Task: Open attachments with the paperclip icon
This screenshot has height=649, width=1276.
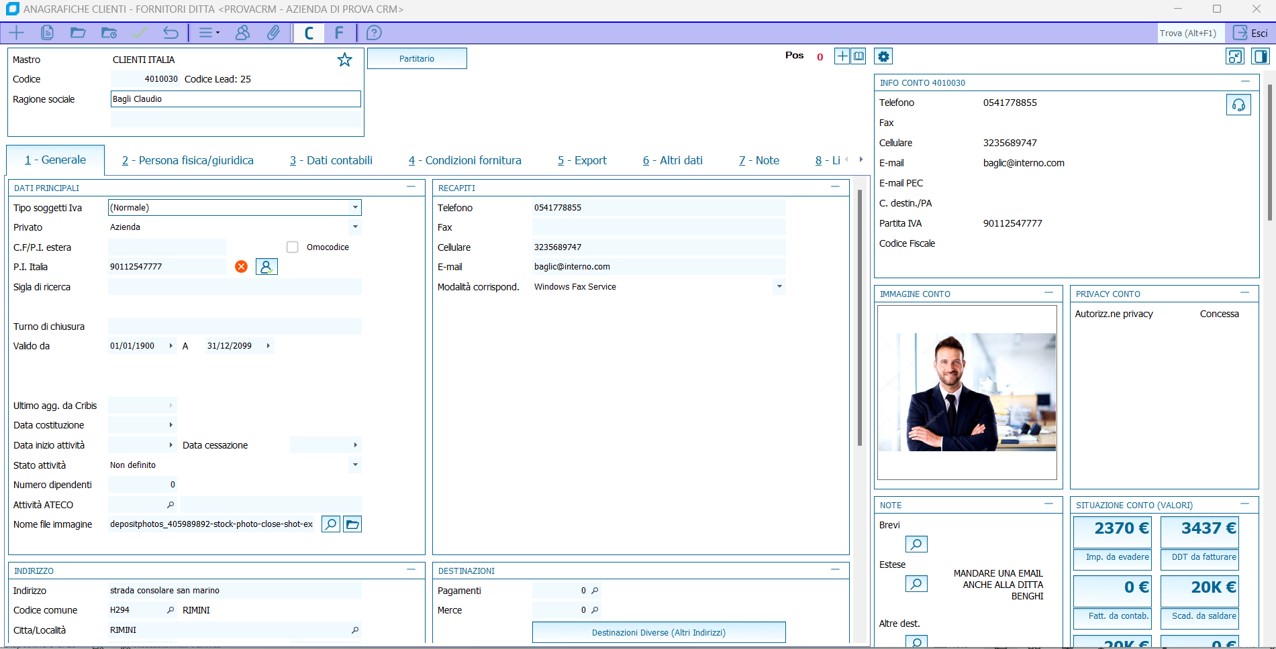Action: tap(273, 33)
